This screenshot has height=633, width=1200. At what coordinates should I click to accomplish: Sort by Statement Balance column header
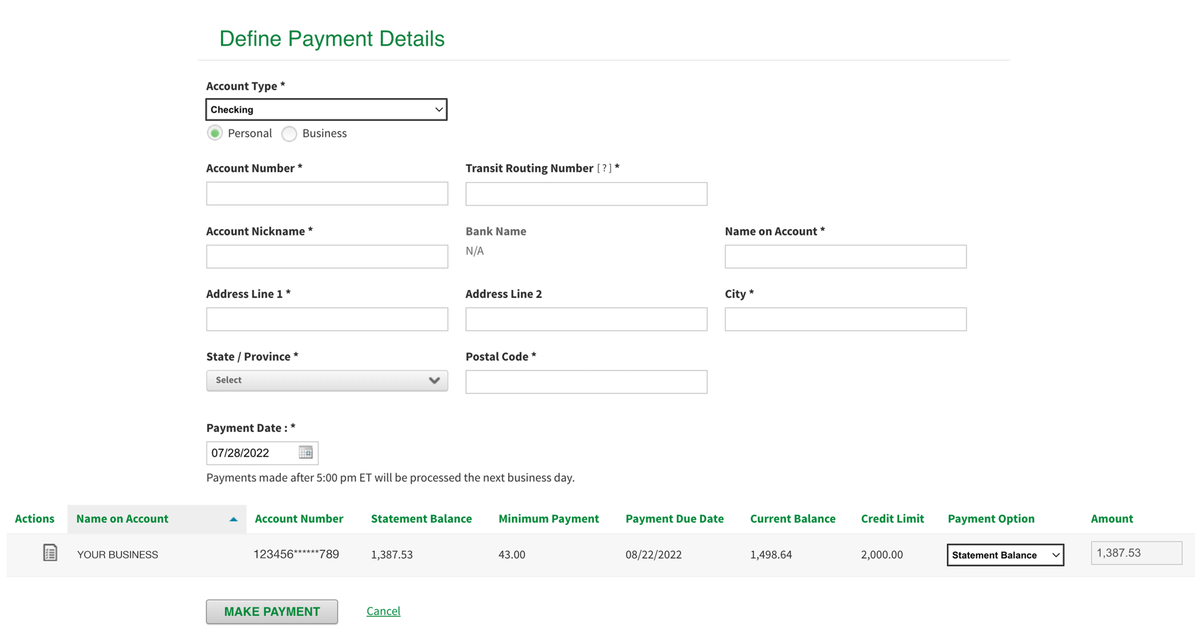[x=421, y=519]
